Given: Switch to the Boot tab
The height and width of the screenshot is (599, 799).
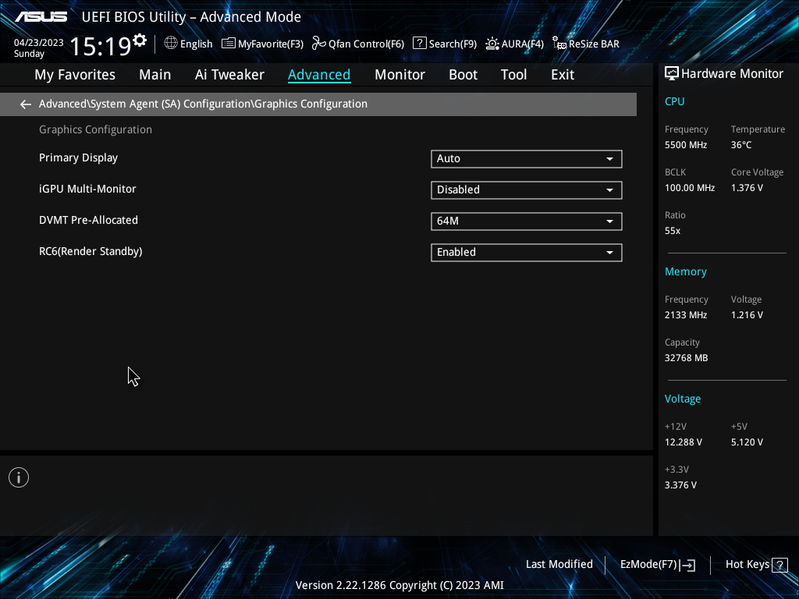Looking at the screenshot, I should click(463, 75).
